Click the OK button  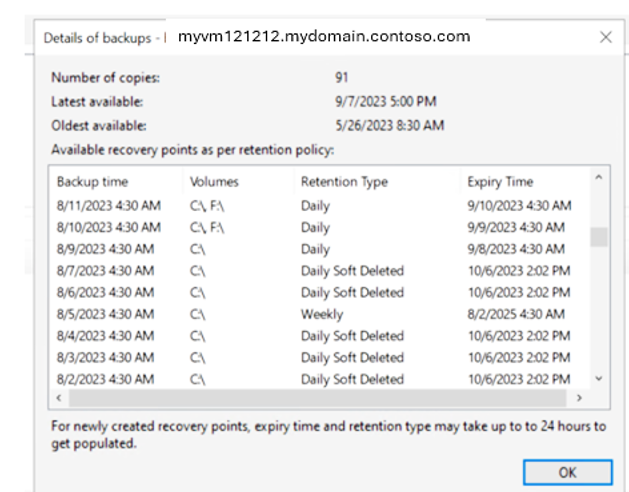(x=567, y=471)
